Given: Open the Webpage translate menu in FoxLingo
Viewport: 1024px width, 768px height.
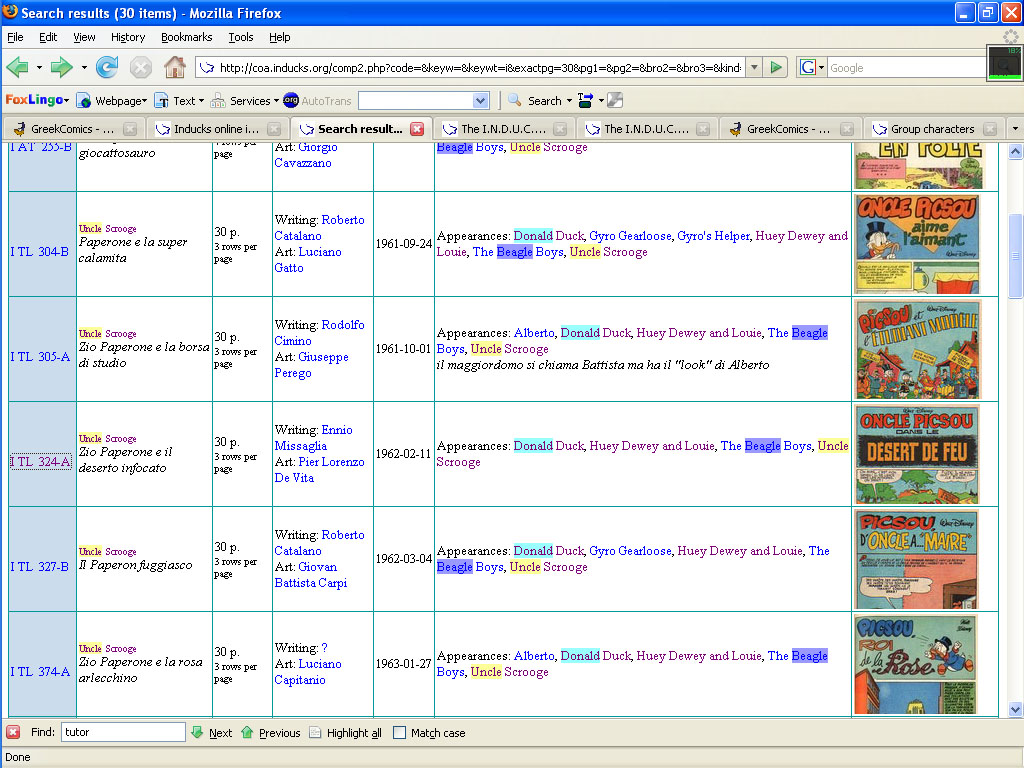Looking at the screenshot, I should [x=112, y=101].
